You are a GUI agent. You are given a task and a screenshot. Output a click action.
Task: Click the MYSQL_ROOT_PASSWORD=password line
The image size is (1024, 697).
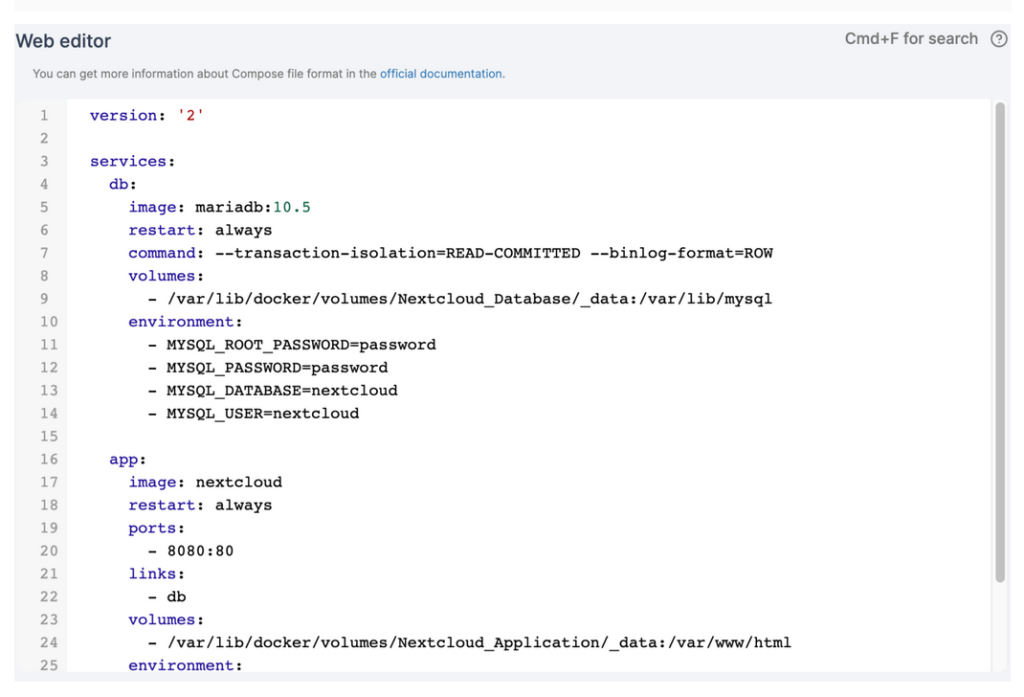[x=292, y=344]
